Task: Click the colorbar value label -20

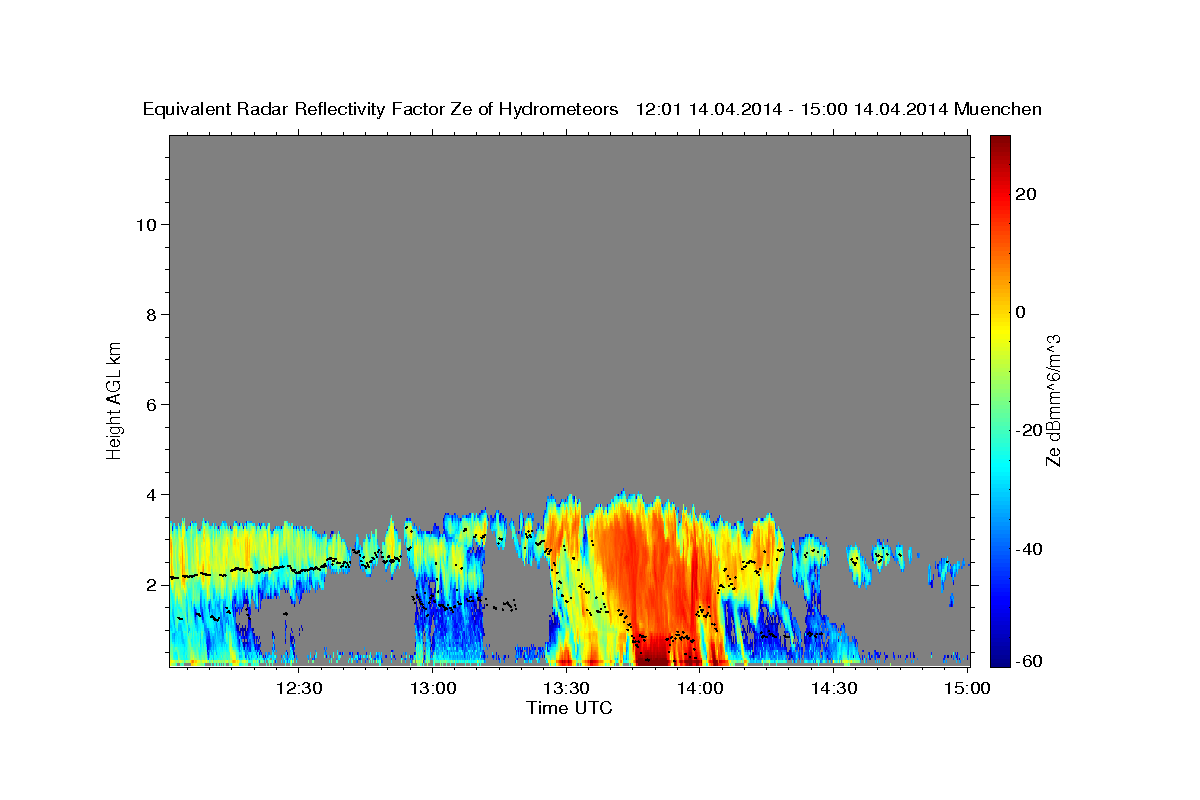Action: coord(1029,430)
